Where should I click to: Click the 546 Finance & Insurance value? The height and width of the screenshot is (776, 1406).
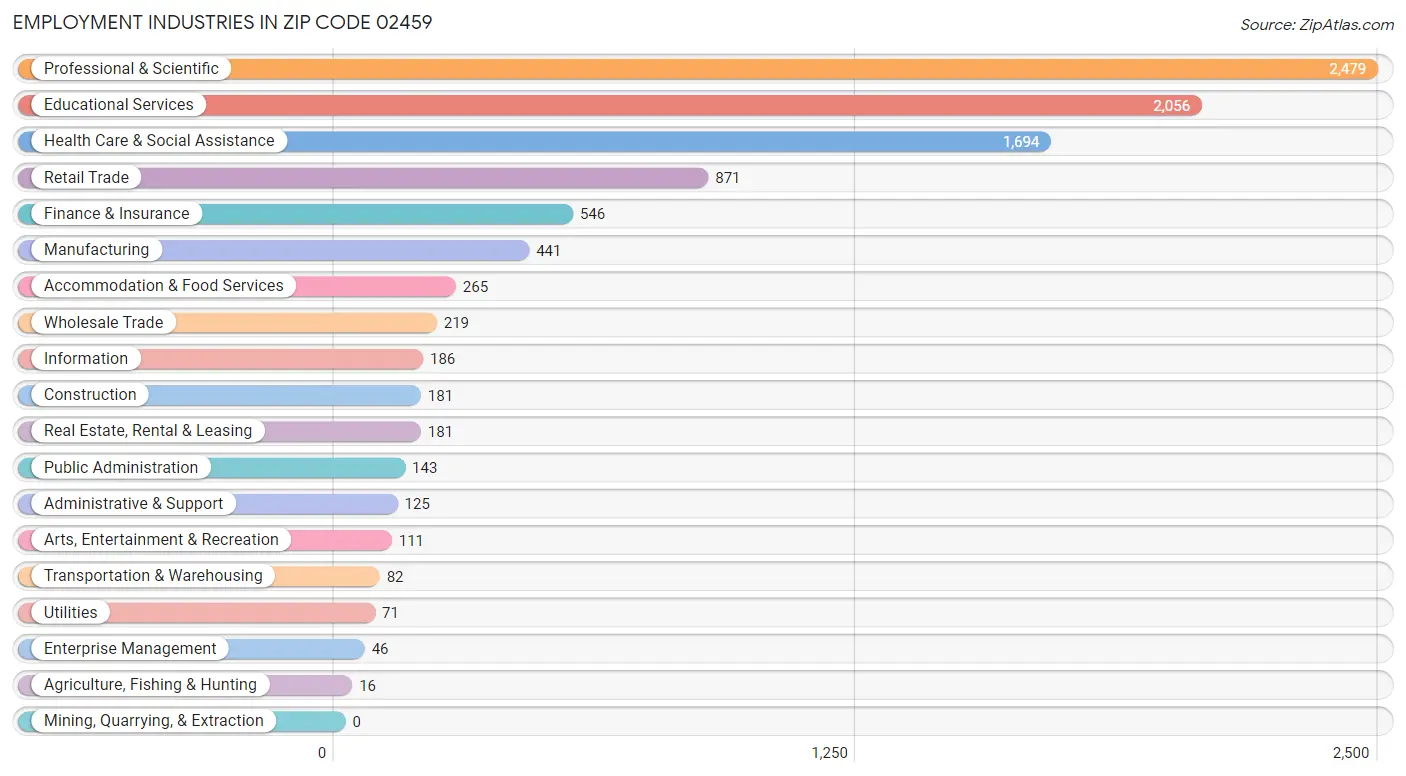[592, 214]
